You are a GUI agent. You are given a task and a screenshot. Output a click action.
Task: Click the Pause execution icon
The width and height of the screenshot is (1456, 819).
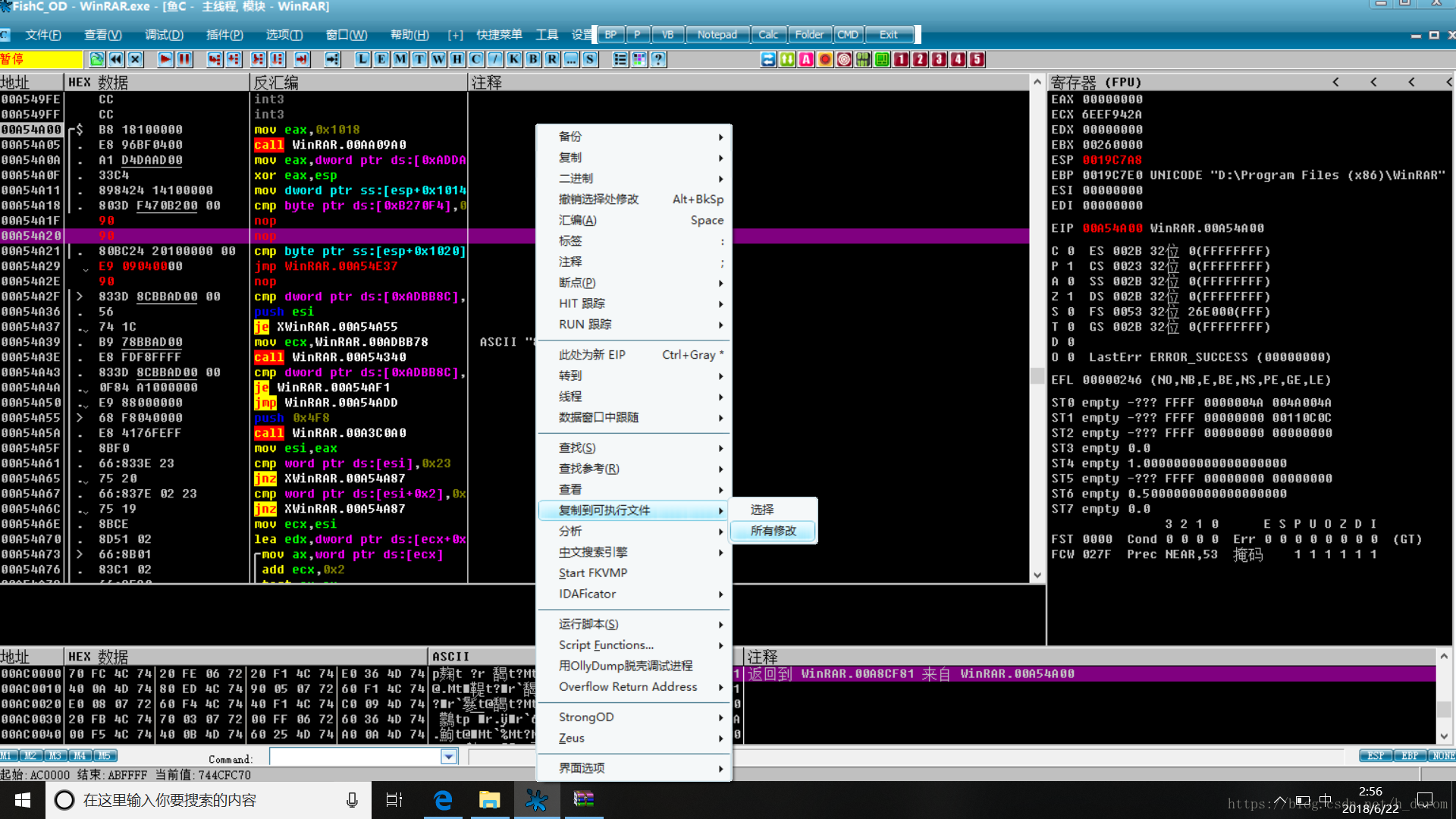(x=184, y=59)
